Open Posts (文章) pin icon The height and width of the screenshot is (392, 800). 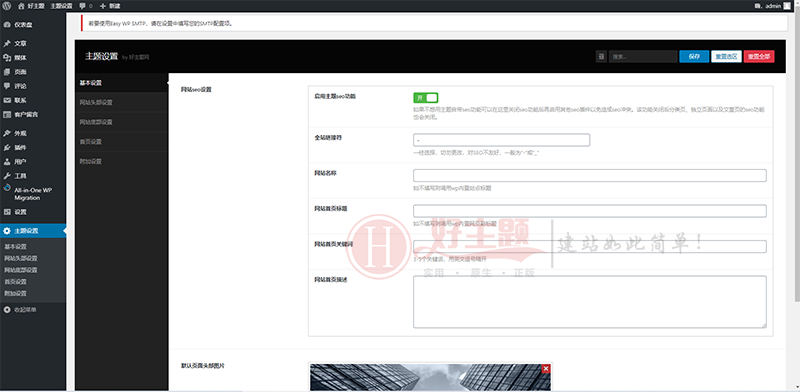7,43
